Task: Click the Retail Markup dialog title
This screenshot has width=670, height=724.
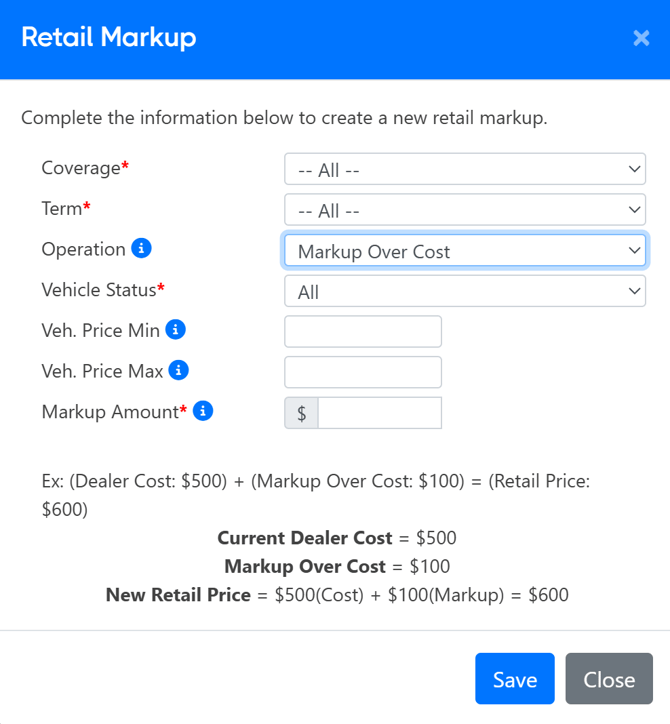Action: coord(108,38)
